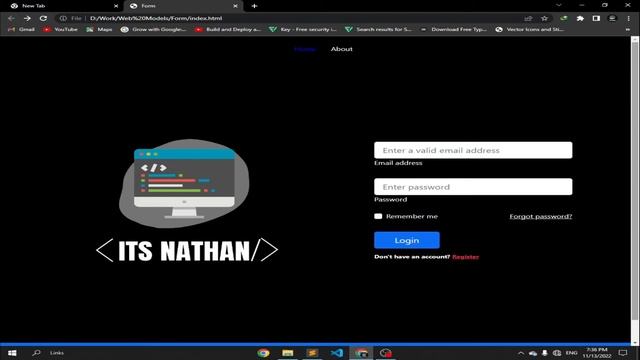Focus the email address input field
The width and height of the screenshot is (640, 360).
click(473, 150)
